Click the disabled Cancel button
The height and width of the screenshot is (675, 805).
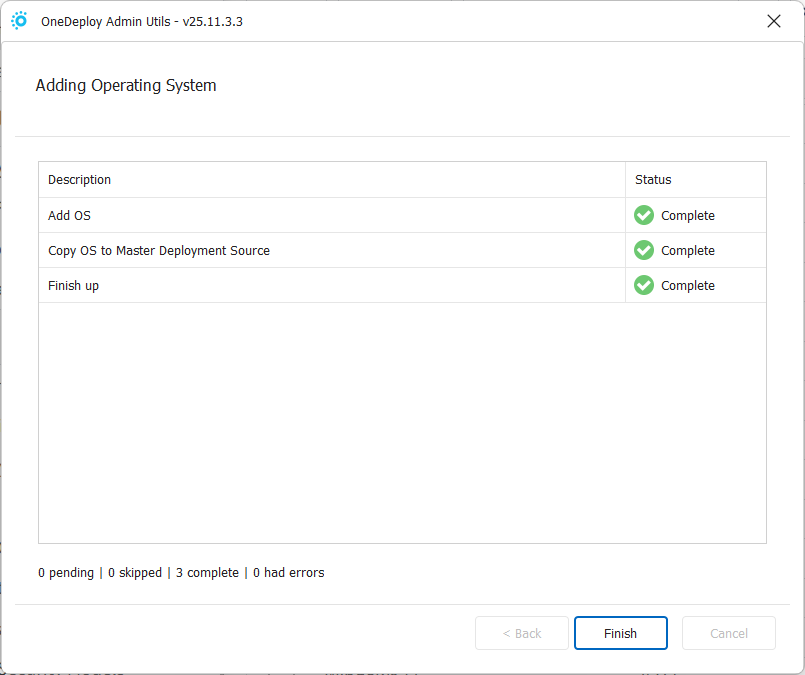pos(728,633)
